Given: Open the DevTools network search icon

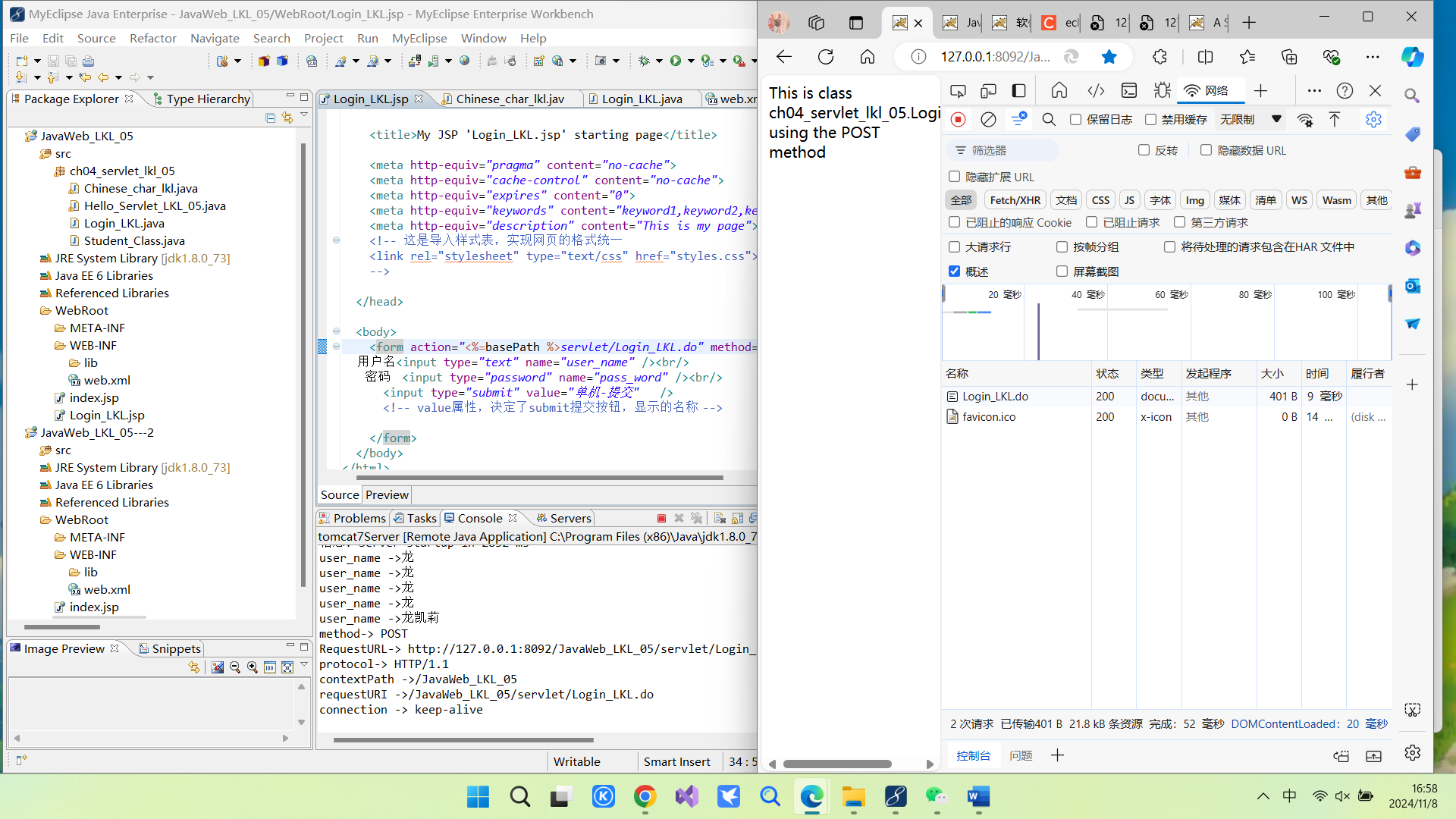Looking at the screenshot, I should pos(1049,120).
